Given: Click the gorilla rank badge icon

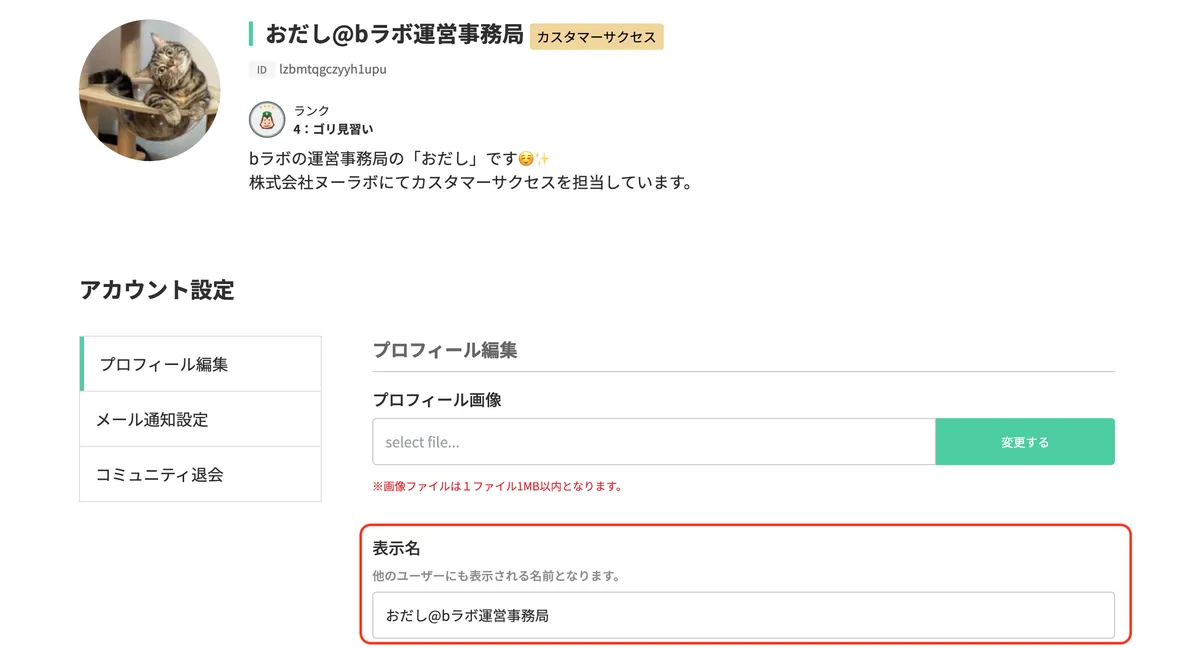Looking at the screenshot, I should 267,120.
